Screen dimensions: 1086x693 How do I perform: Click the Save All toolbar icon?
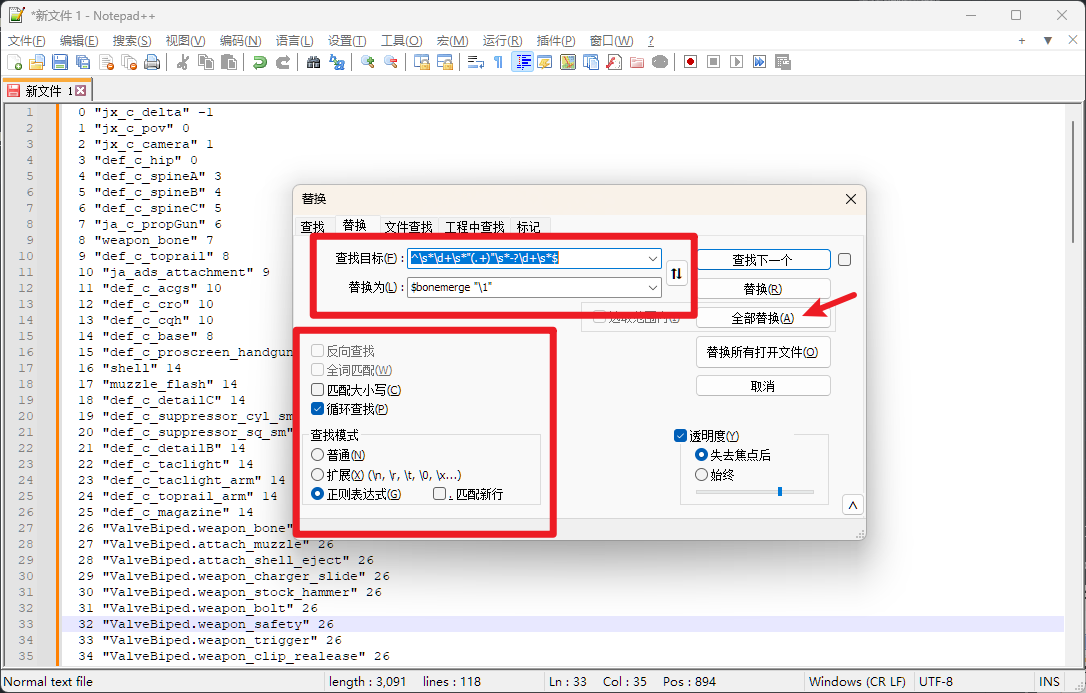pos(83,62)
